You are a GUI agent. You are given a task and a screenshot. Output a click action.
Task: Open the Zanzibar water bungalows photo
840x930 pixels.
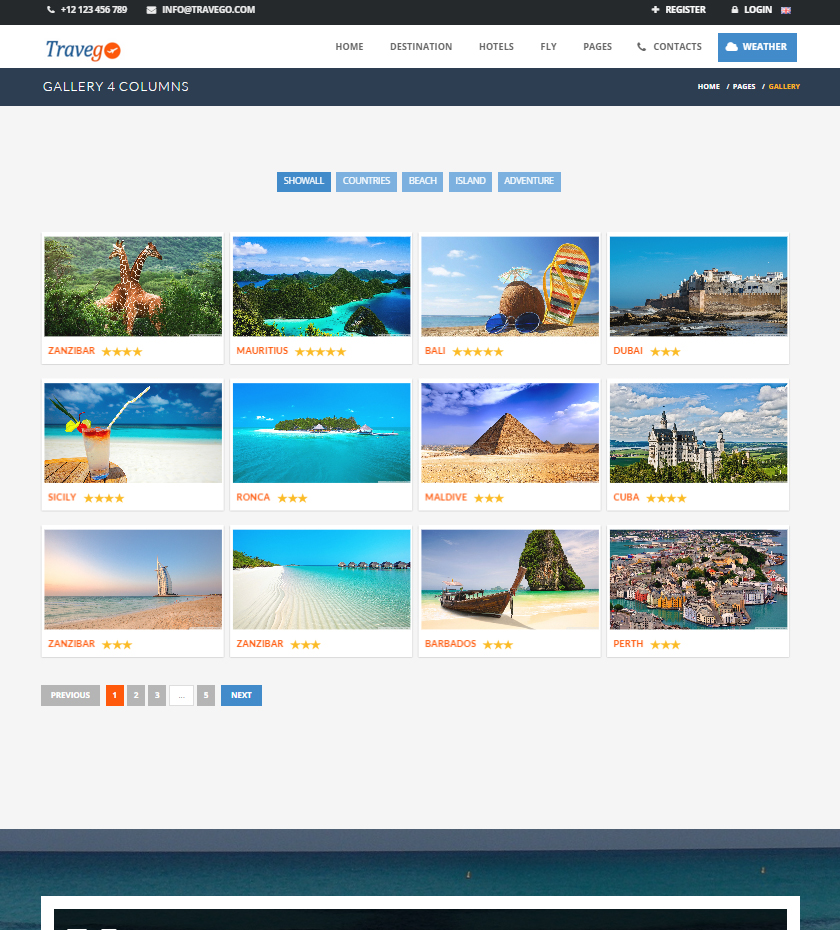[322, 579]
